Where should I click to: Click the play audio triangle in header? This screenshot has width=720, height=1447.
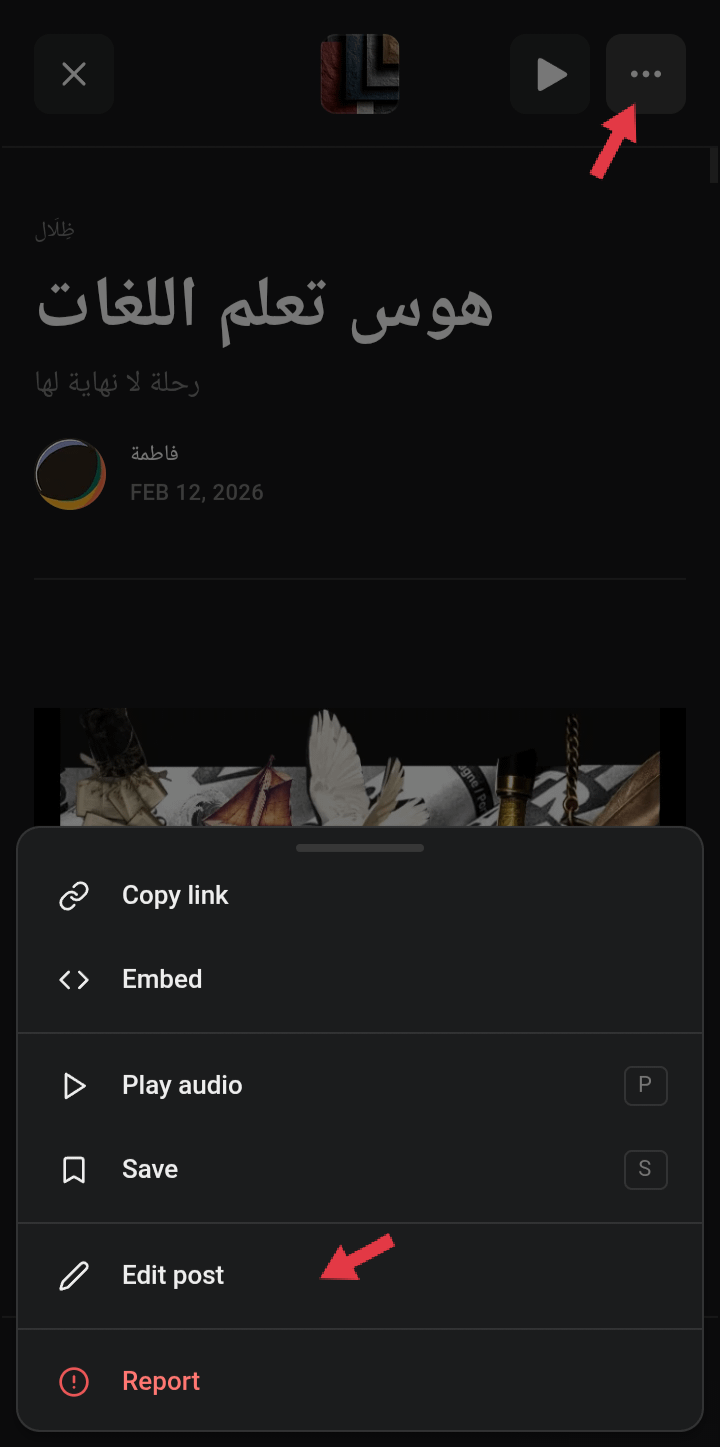click(x=550, y=74)
